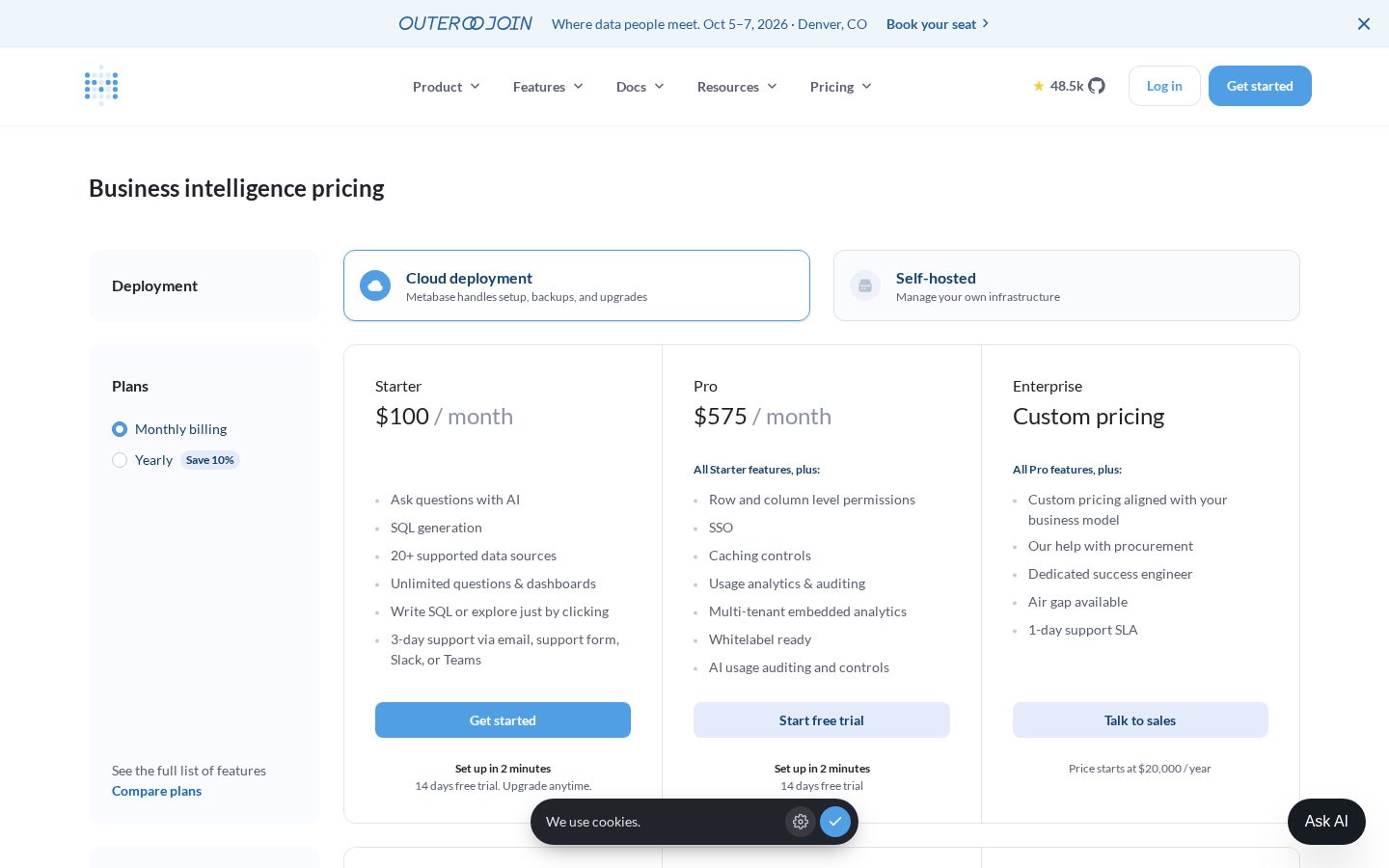
Task: Click 'Whitelabel ready' feature item
Action: 760,639
